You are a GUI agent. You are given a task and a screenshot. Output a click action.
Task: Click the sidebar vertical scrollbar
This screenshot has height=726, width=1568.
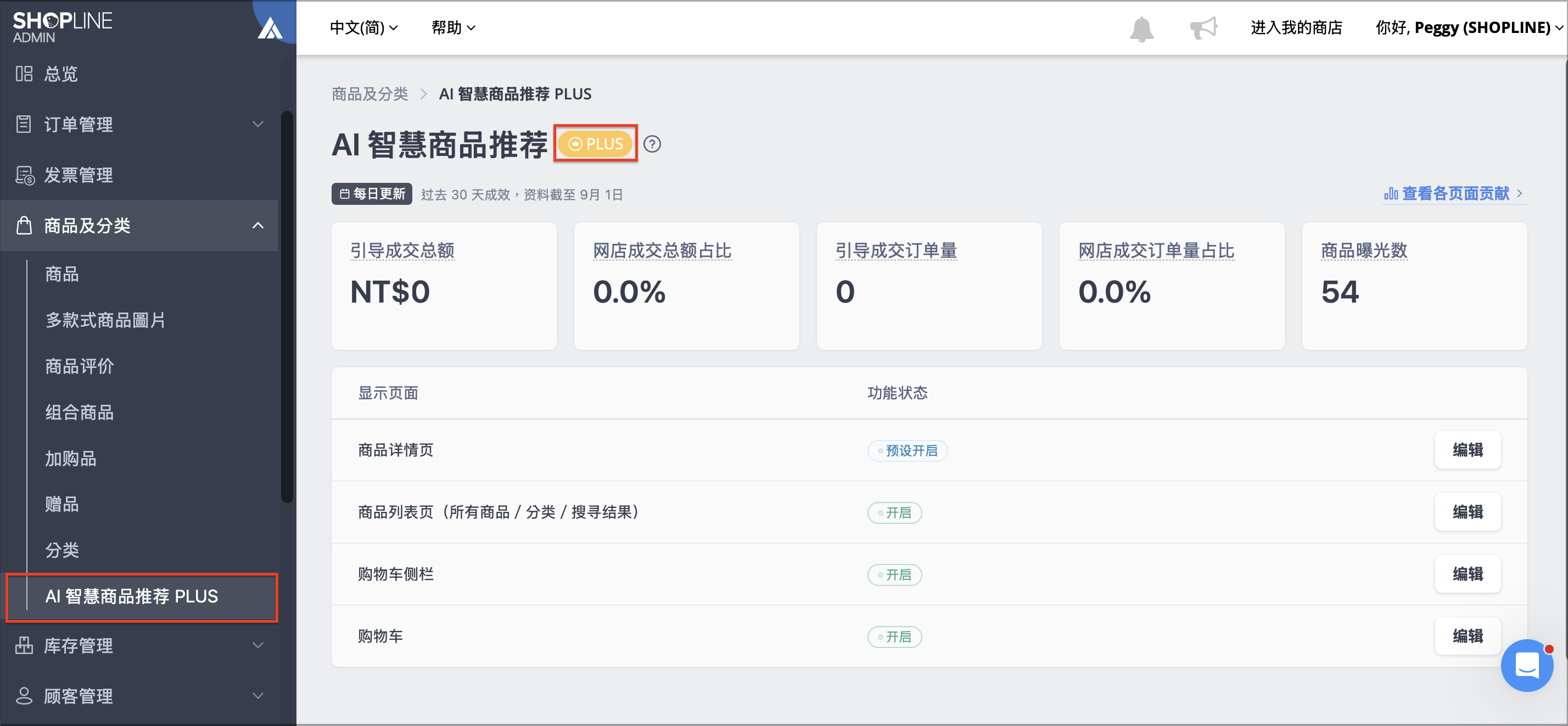tap(287, 308)
